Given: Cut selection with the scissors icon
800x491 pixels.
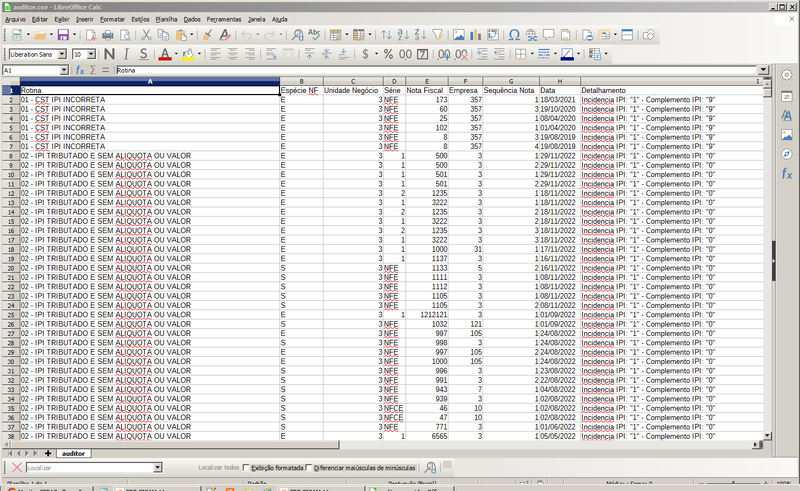Looking at the screenshot, I should click(146, 35).
